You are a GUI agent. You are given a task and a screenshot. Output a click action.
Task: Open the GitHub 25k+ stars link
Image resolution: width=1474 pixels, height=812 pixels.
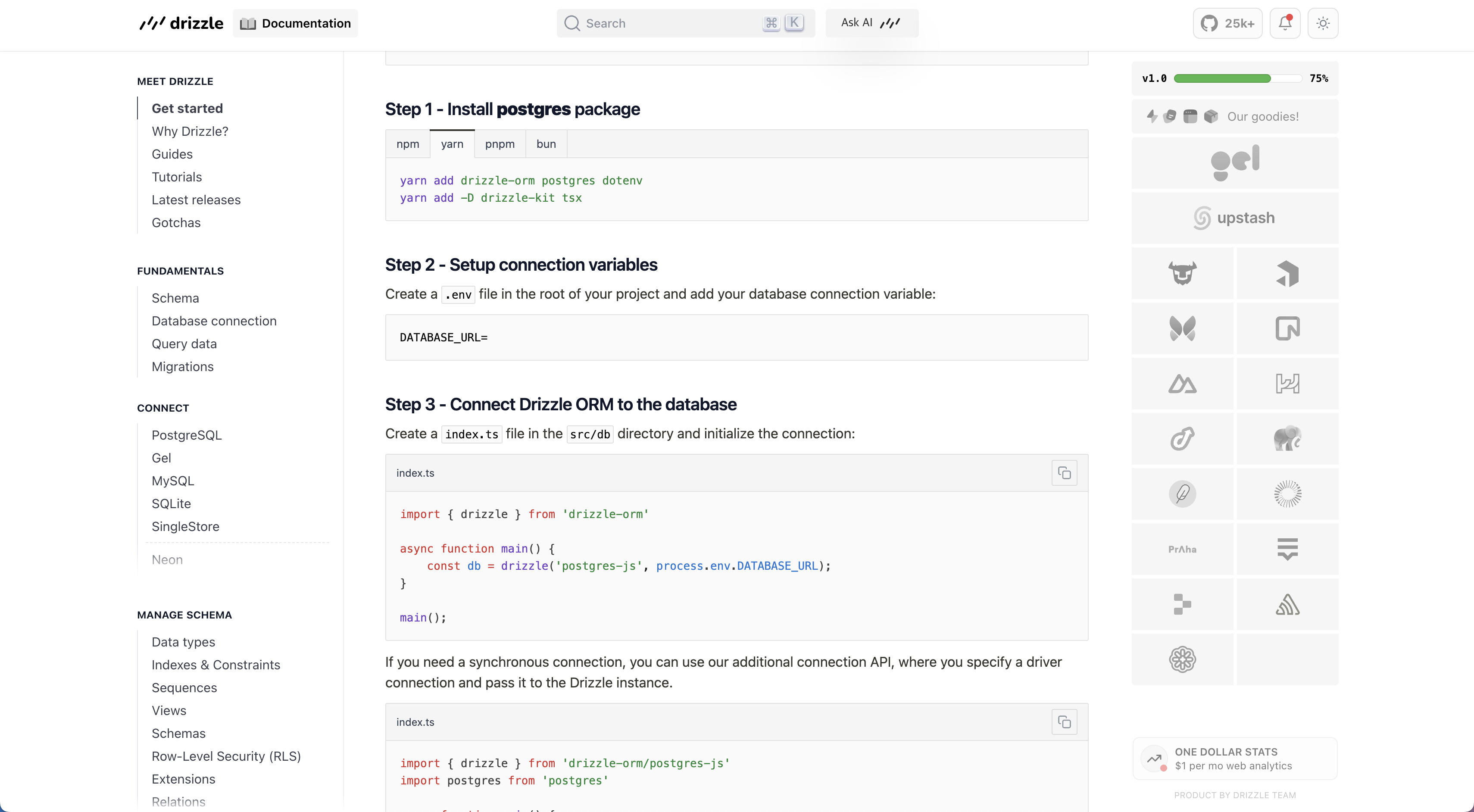(x=1227, y=23)
